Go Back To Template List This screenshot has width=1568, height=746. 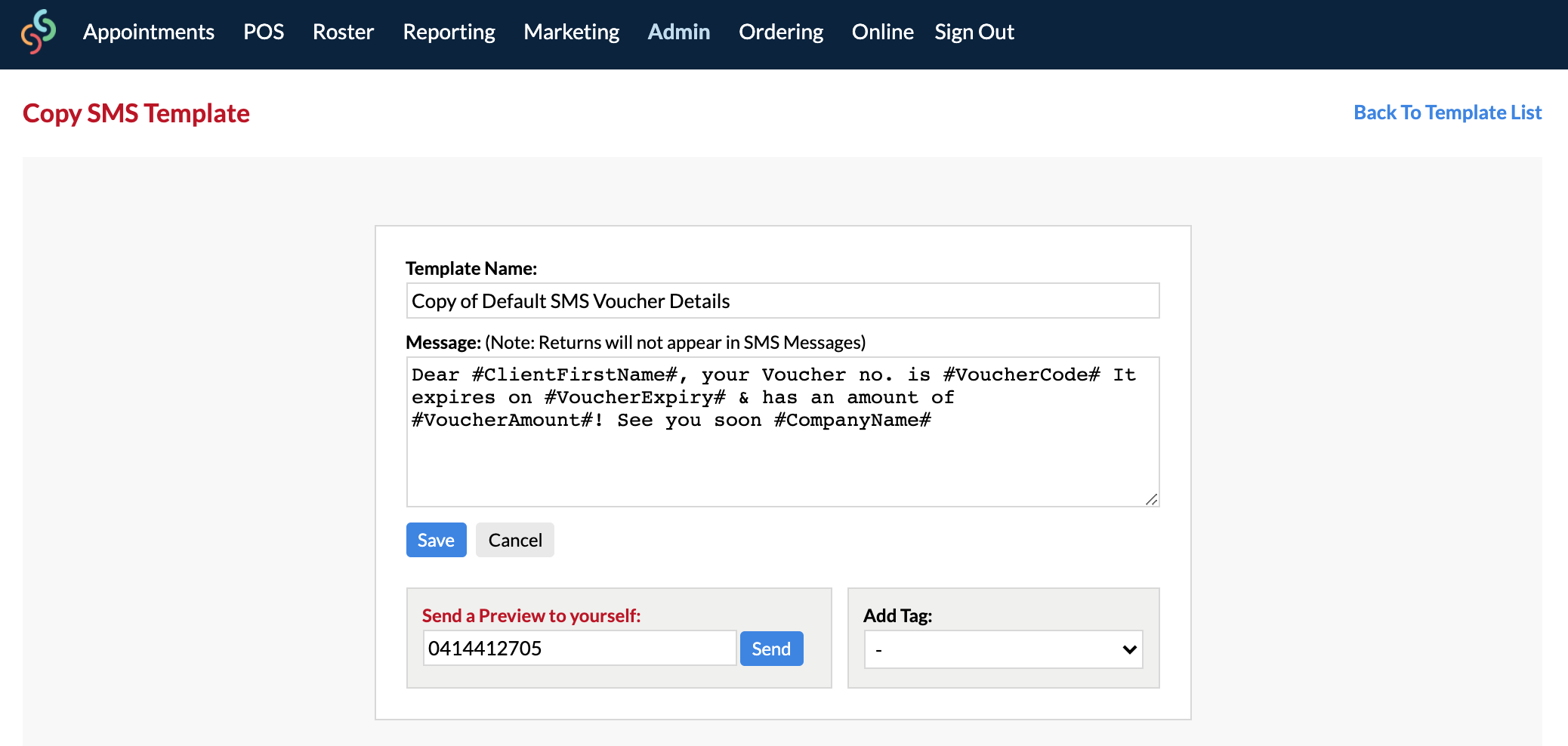(x=1448, y=113)
